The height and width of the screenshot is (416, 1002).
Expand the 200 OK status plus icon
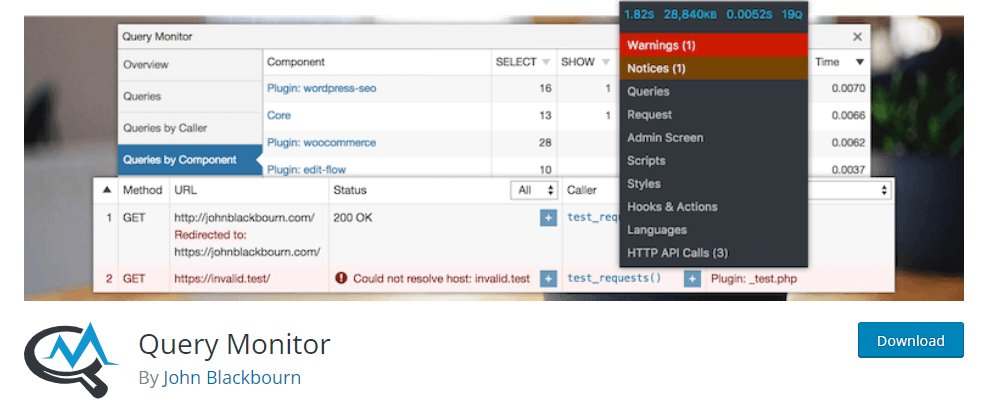tap(548, 218)
